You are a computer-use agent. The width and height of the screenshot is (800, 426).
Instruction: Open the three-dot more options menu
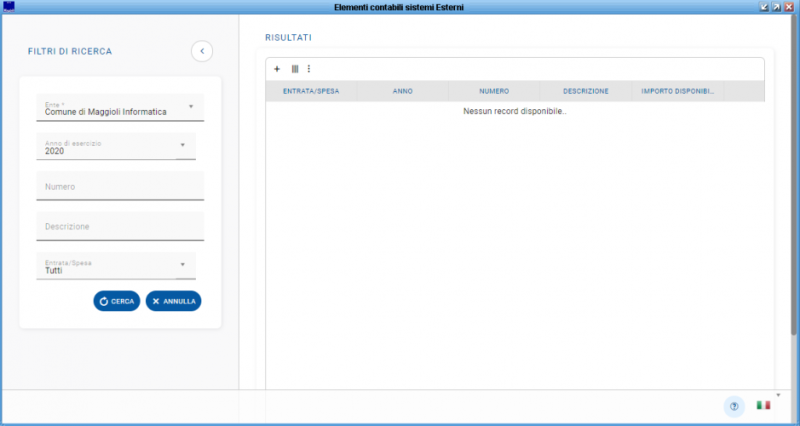tap(309, 69)
